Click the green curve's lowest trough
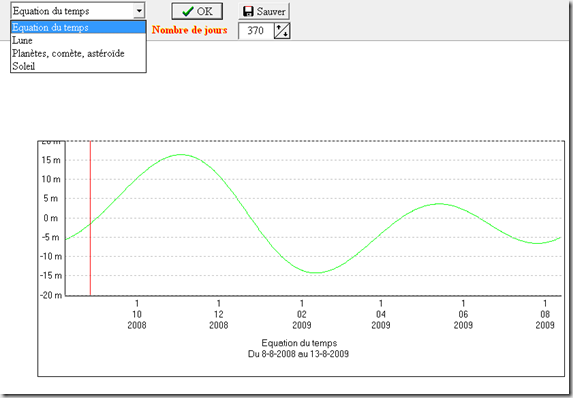573x398 pixels. click(x=316, y=273)
